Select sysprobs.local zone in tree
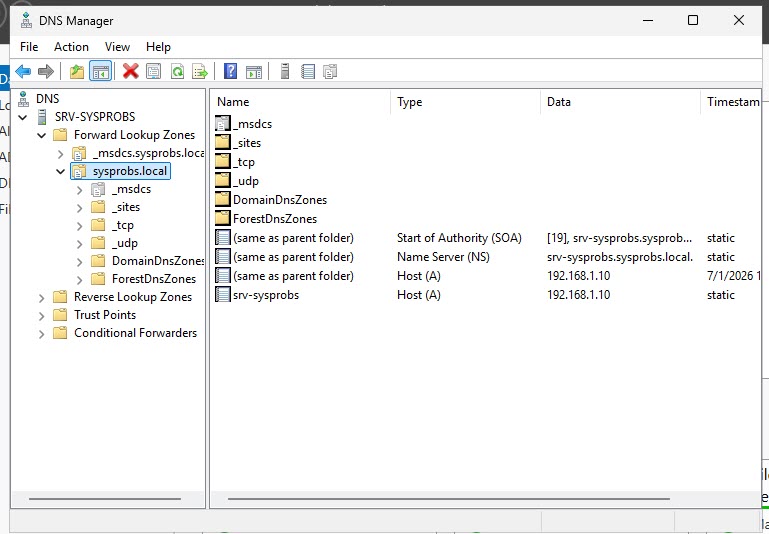769x534 pixels. tap(130, 171)
